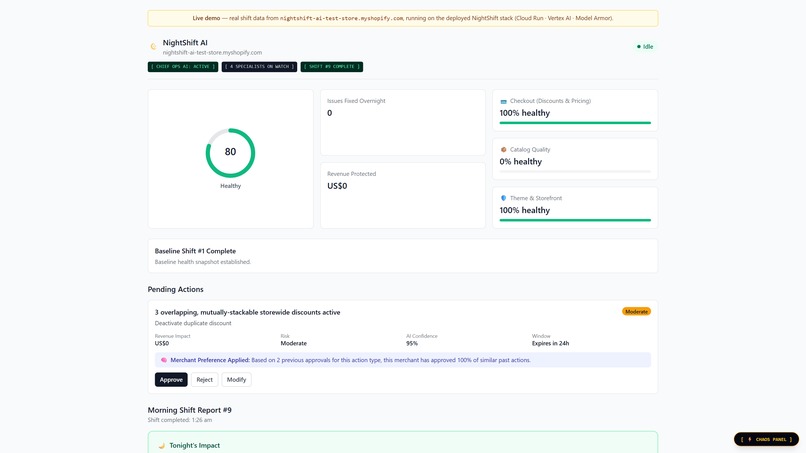Click the Chief Ops AI: Active badge
This screenshot has width=806, height=453.
point(183,67)
